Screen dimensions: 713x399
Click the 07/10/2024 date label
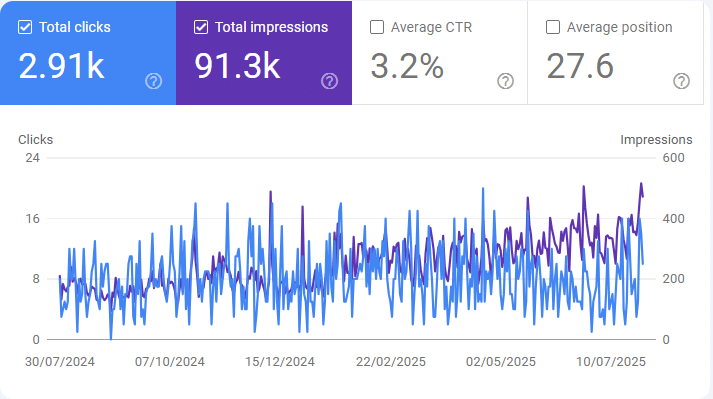170,362
